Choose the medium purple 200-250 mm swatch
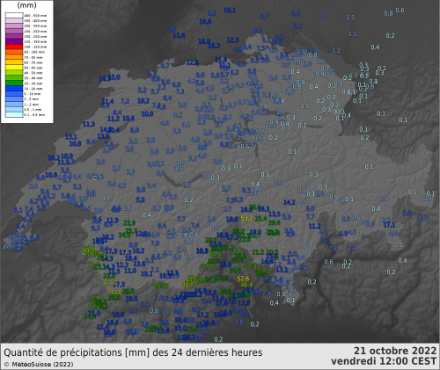The height and width of the screenshot is (370, 440). (14, 31)
